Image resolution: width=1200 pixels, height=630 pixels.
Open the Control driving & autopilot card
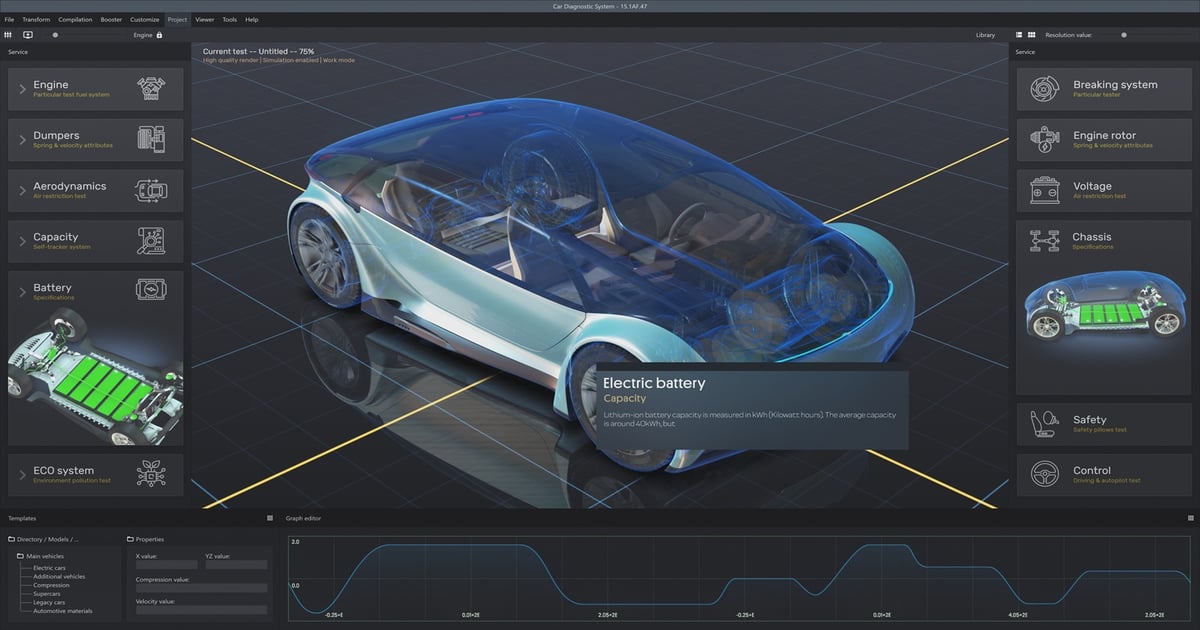(x=1104, y=474)
